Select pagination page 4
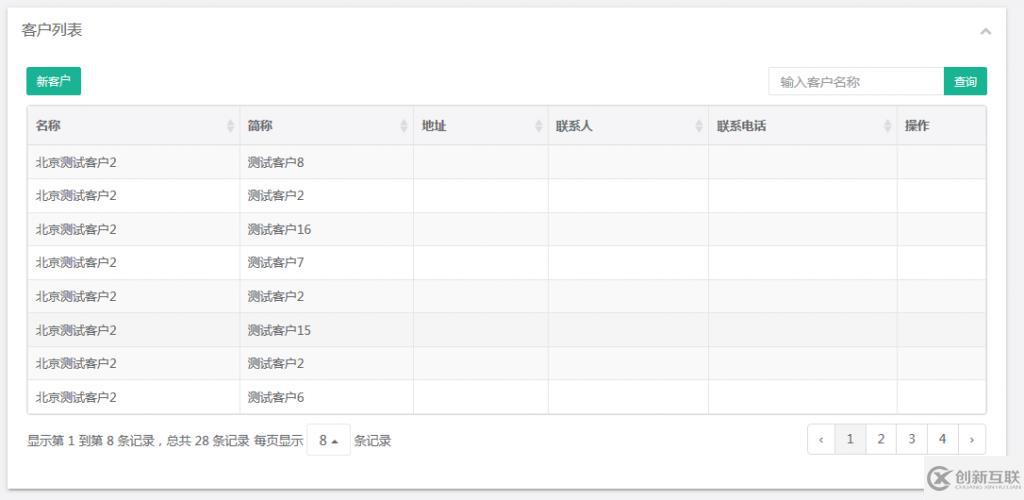 (x=942, y=439)
